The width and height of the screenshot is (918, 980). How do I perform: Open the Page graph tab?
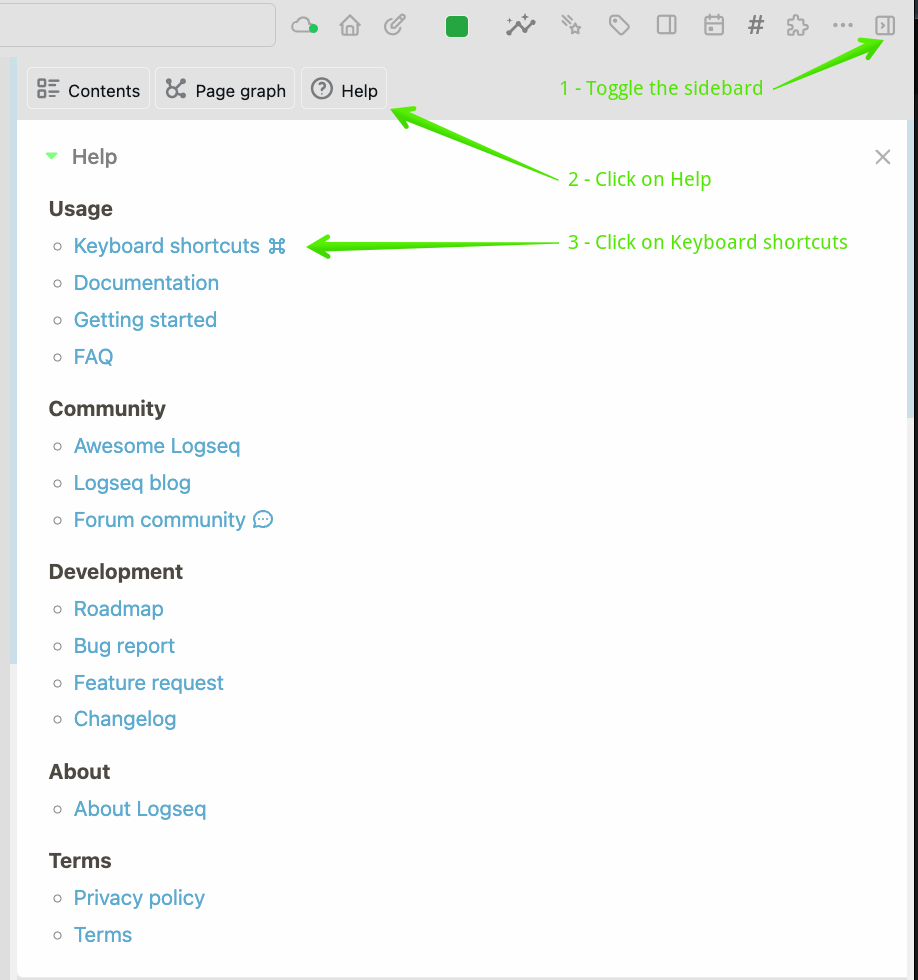click(x=225, y=89)
